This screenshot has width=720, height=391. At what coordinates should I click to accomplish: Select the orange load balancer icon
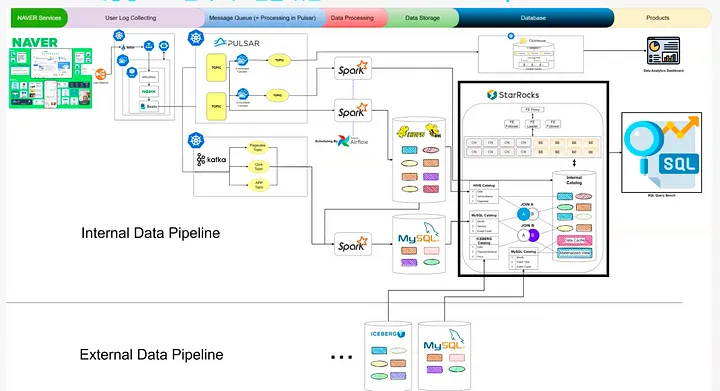[x=101, y=74]
